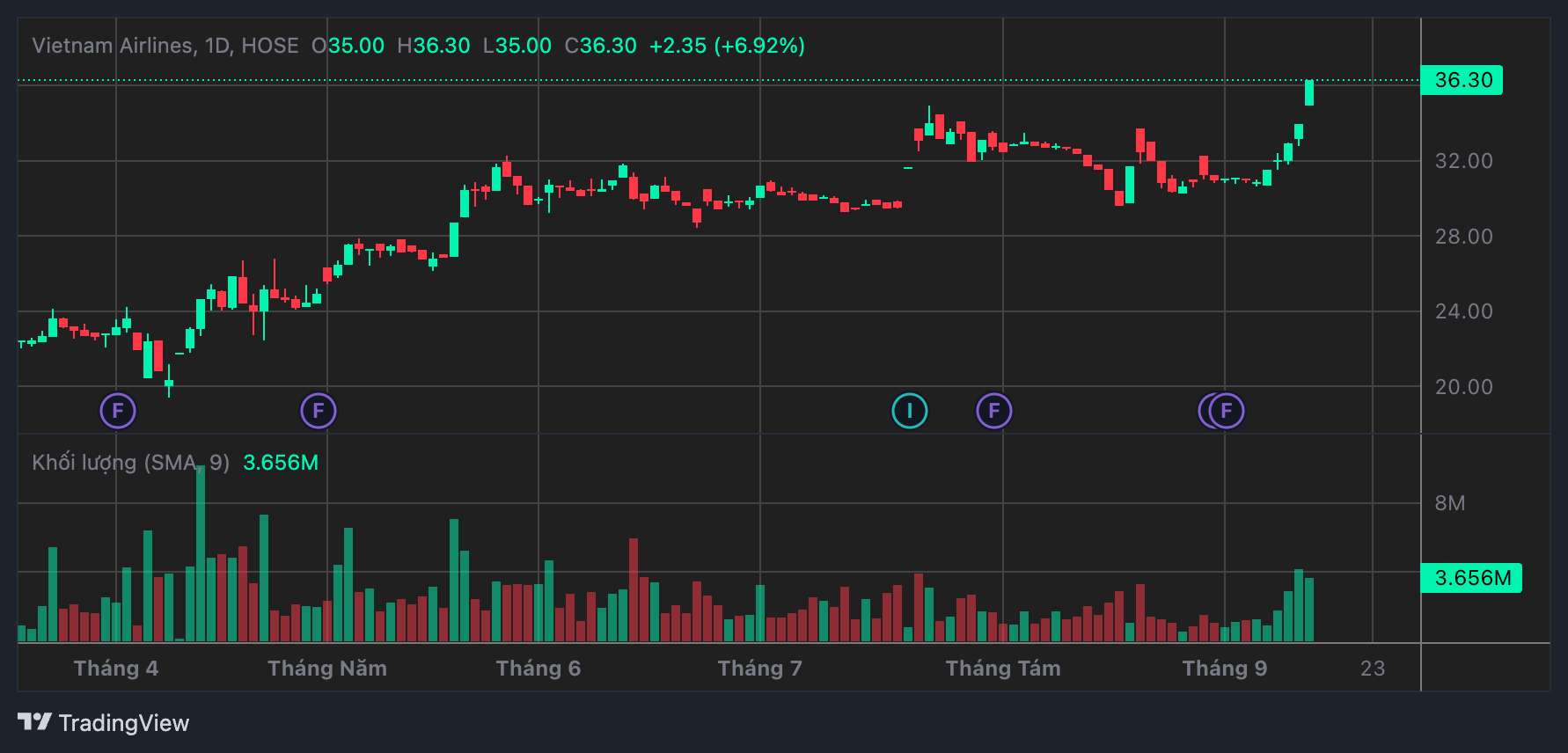This screenshot has width=1568, height=753.
Task: Click the Tháng 4 time axis label
Action: (x=116, y=669)
